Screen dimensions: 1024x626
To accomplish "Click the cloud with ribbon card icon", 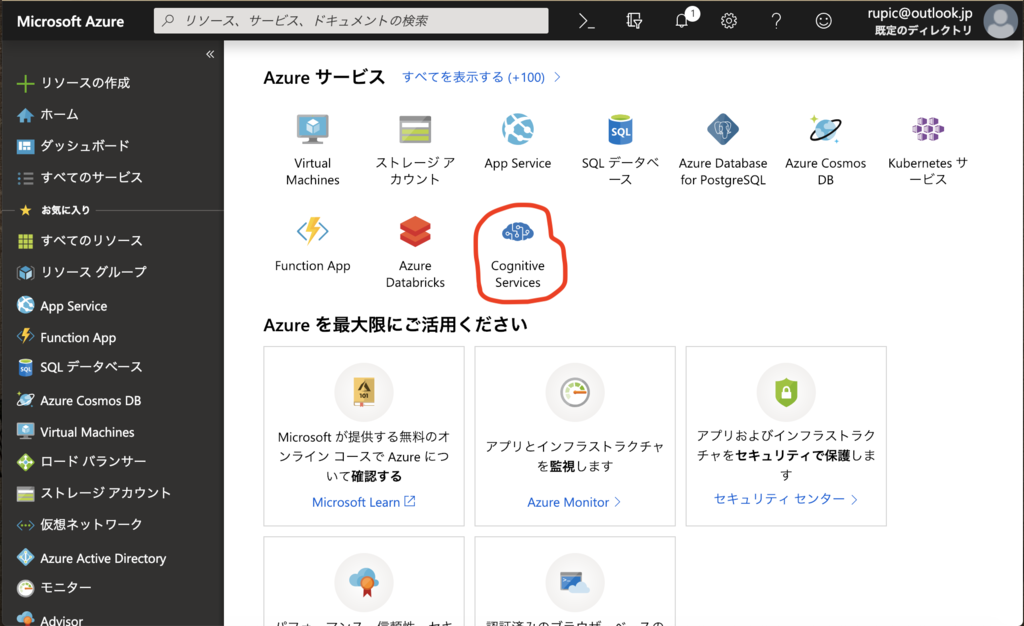I will point(364,582).
